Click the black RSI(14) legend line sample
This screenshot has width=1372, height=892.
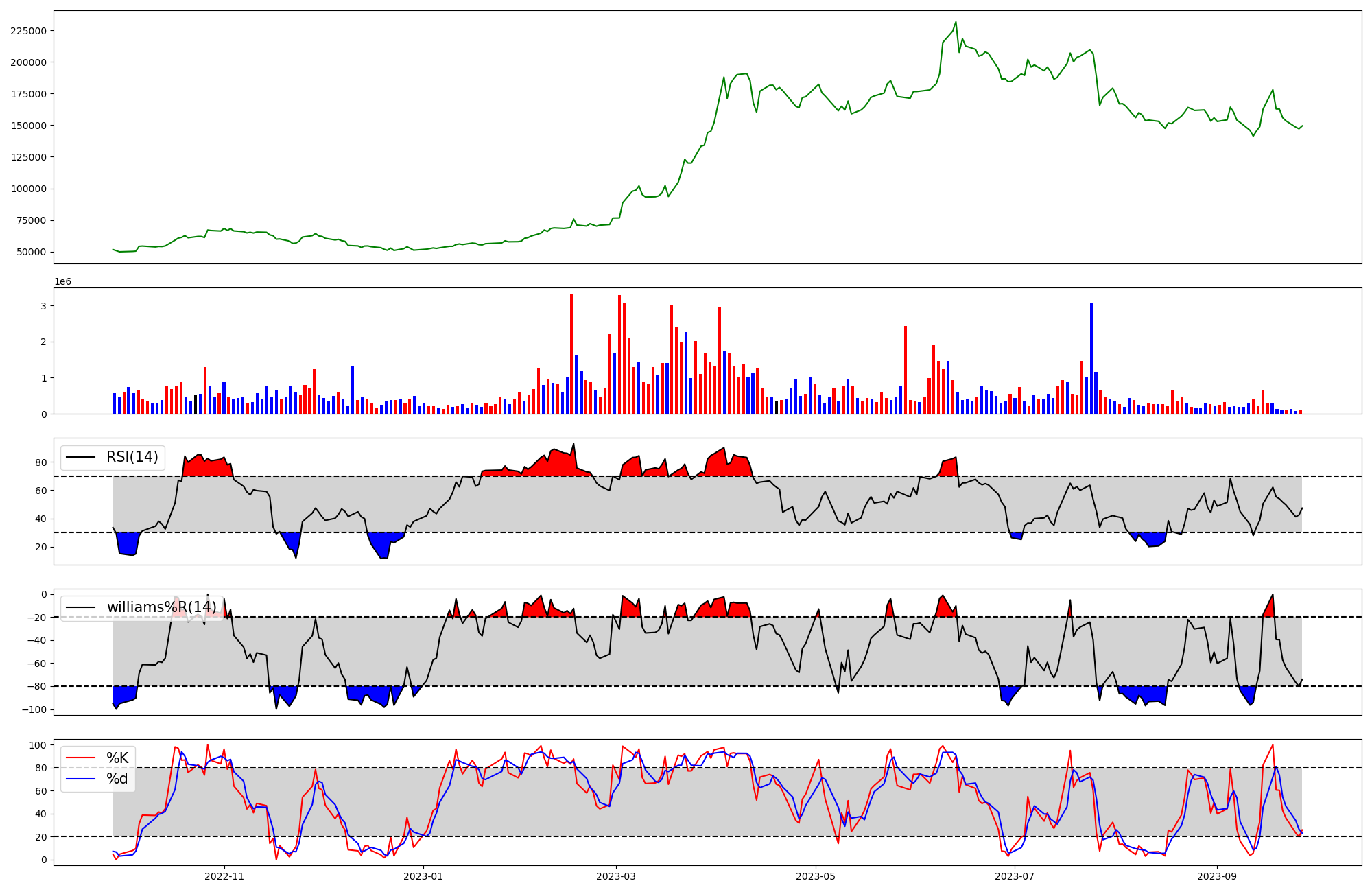coord(80,457)
